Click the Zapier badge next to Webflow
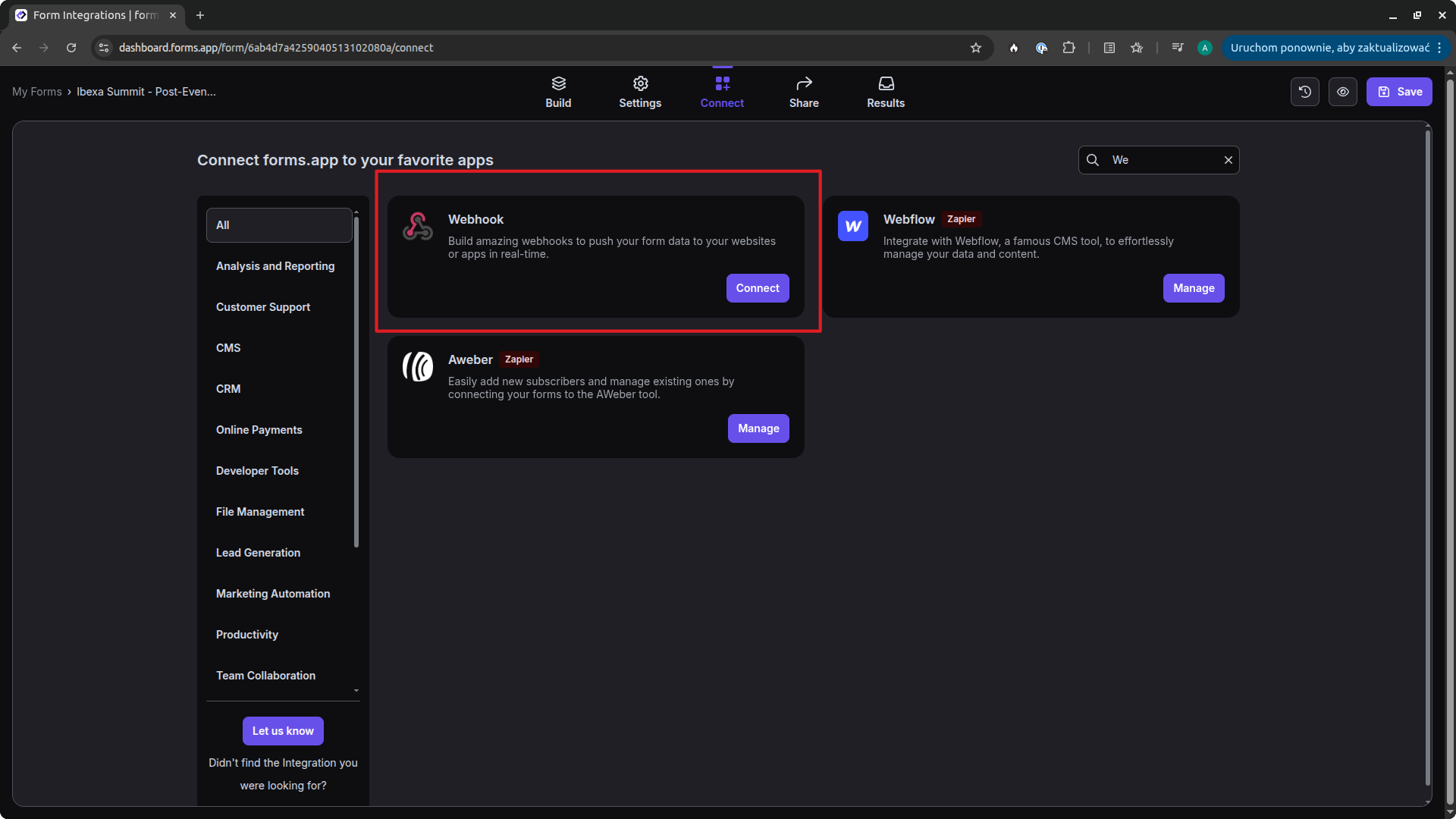The width and height of the screenshot is (1456, 819). 962,219
